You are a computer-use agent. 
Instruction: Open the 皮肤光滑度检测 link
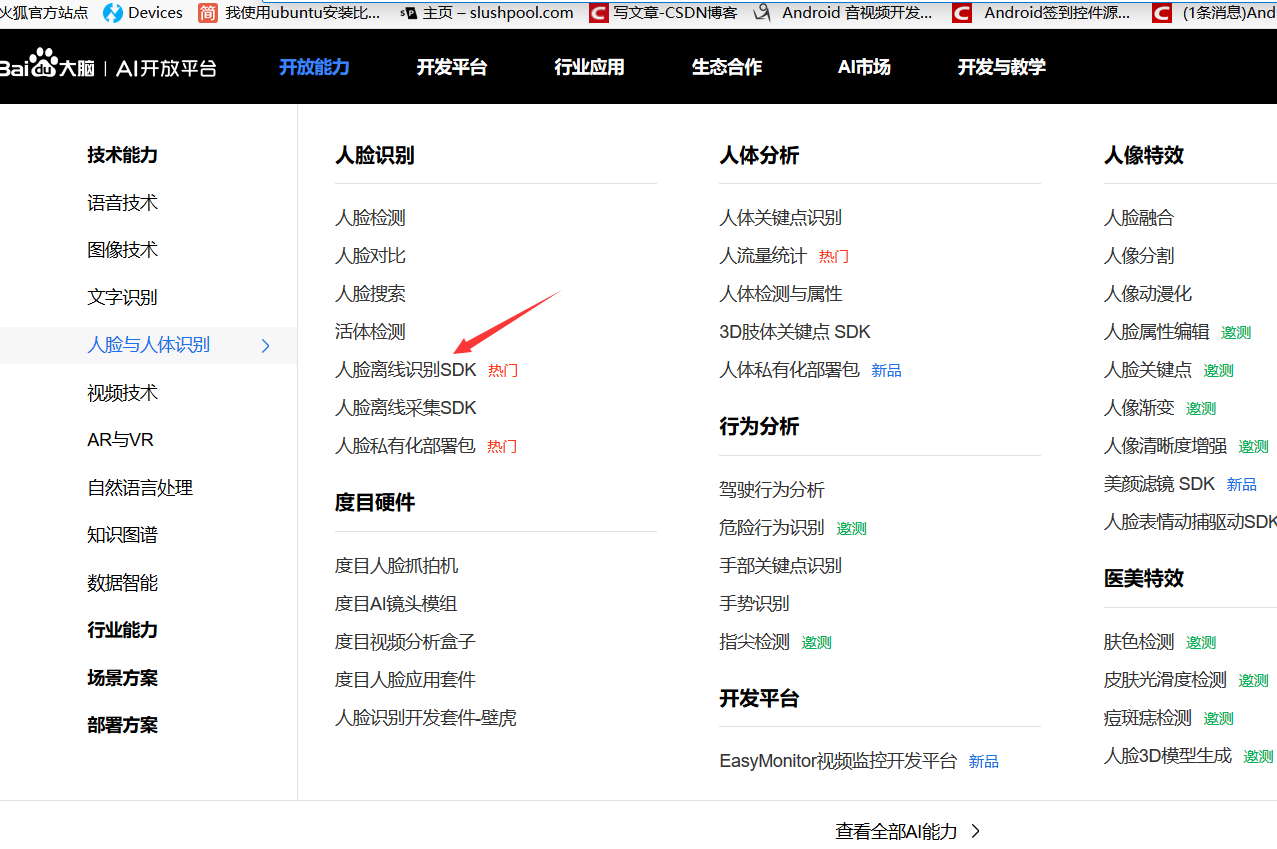pyautogui.click(x=1165, y=680)
